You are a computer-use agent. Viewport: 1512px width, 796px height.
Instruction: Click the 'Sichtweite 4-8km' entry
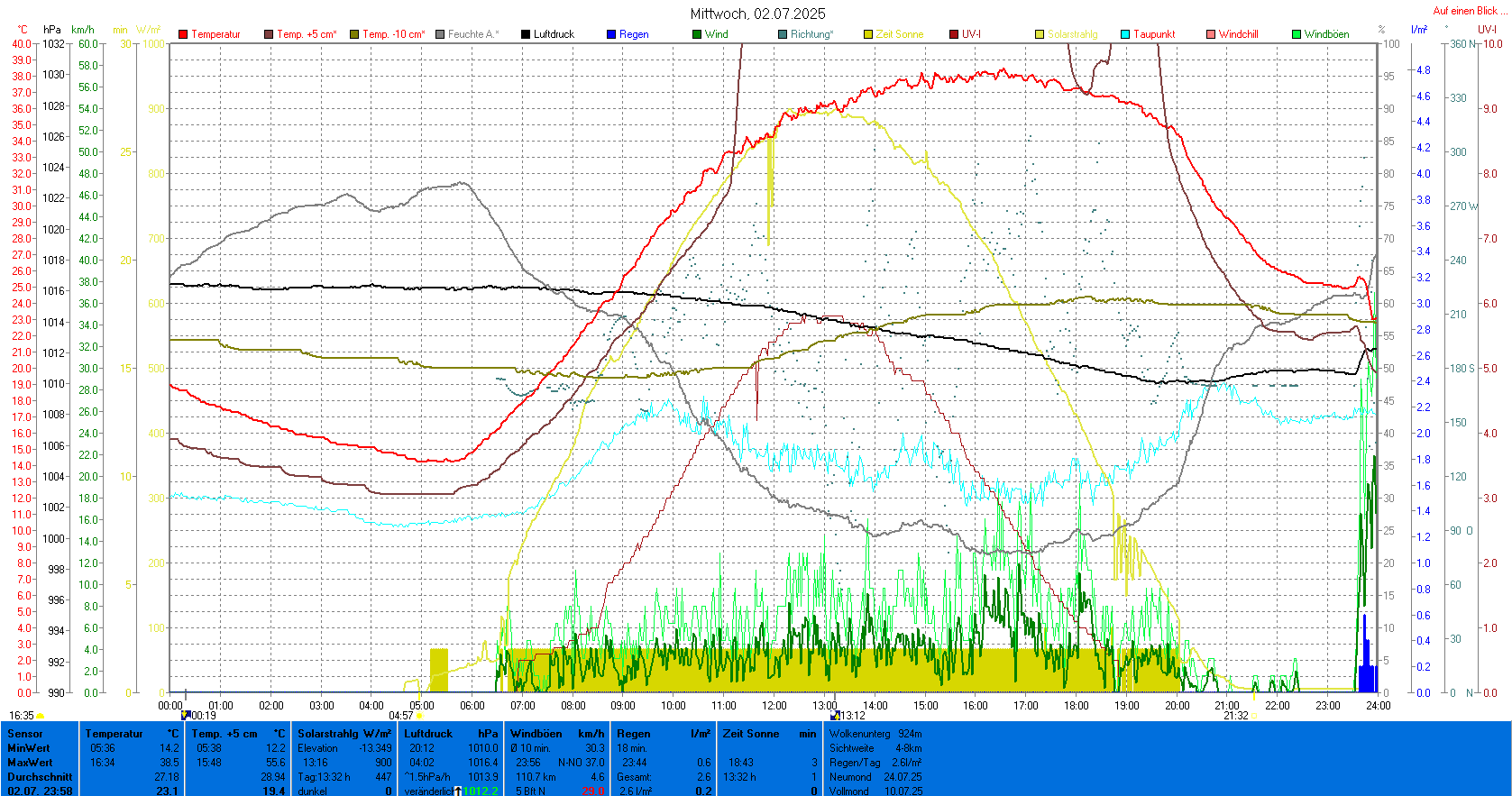[x=875, y=748]
